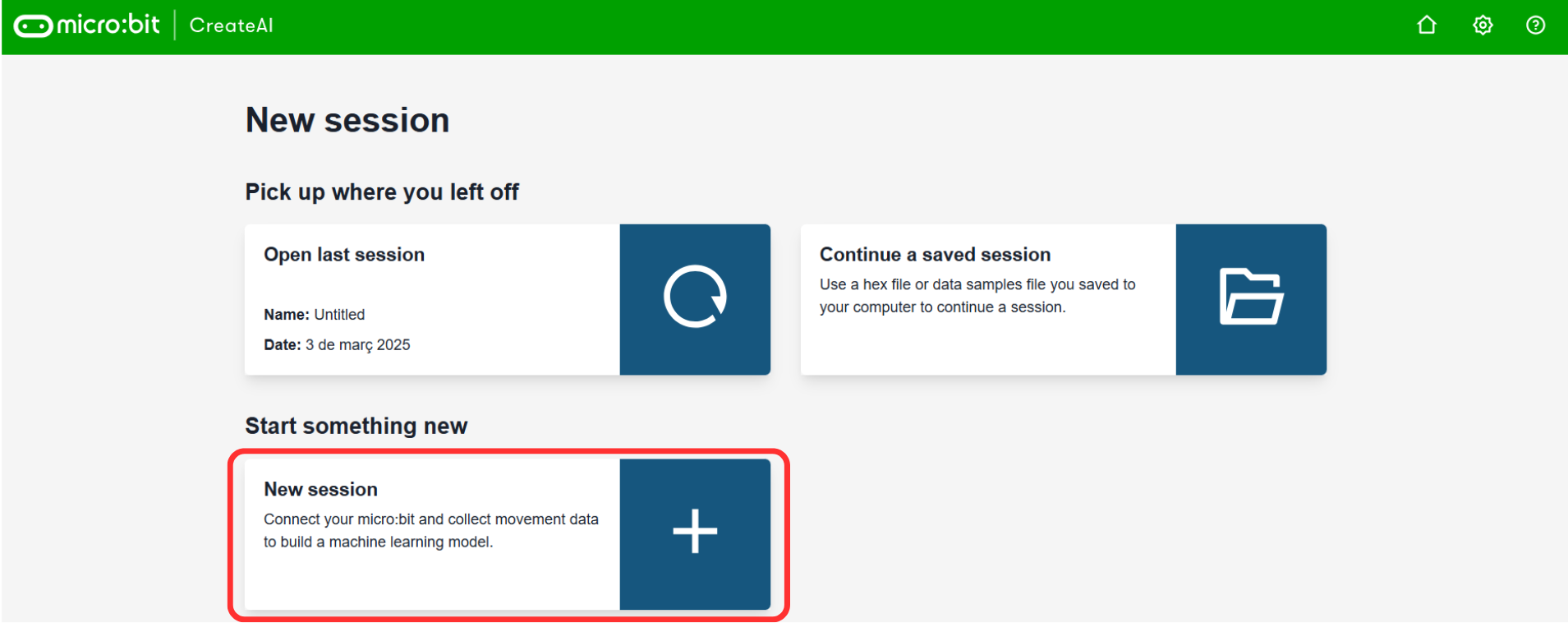Click the open folder icon tile
Viewport: 1568px width, 632px height.
click(1250, 298)
